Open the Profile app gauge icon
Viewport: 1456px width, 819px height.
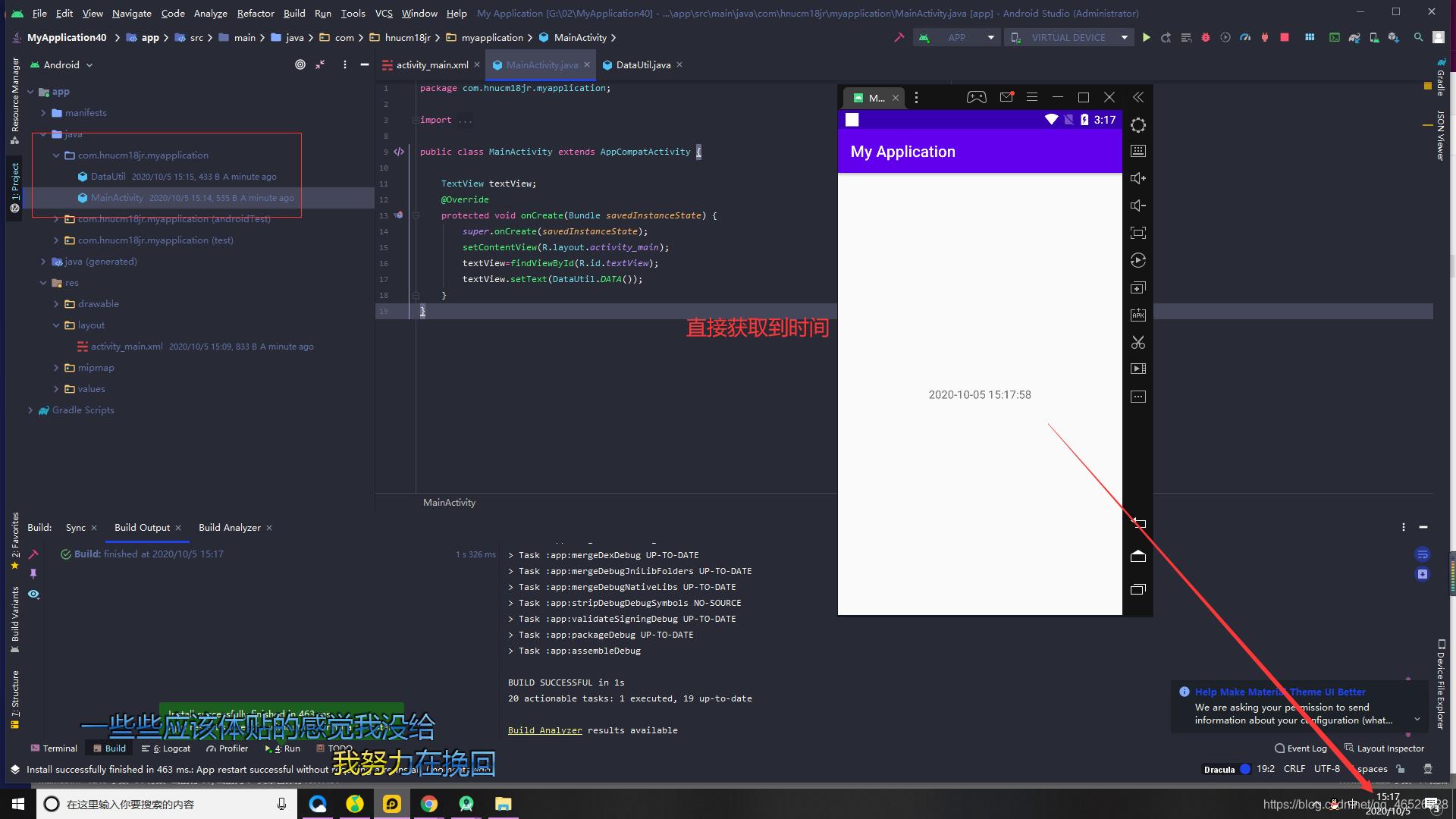(1245, 37)
